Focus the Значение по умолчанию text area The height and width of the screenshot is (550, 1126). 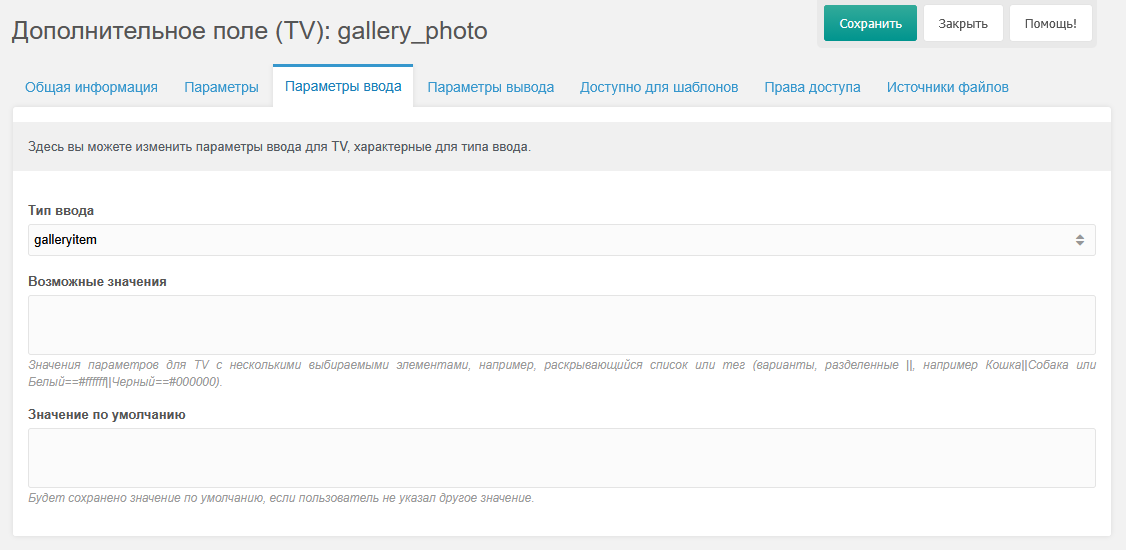(562, 458)
